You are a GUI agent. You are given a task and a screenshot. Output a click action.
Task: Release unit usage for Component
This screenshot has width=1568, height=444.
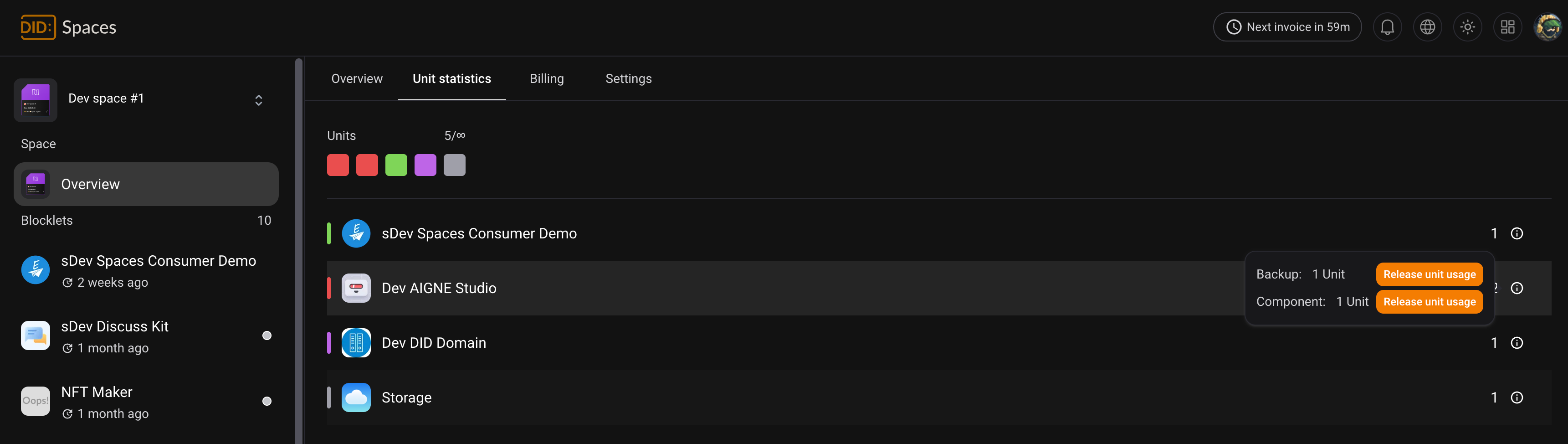coord(1429,302)
